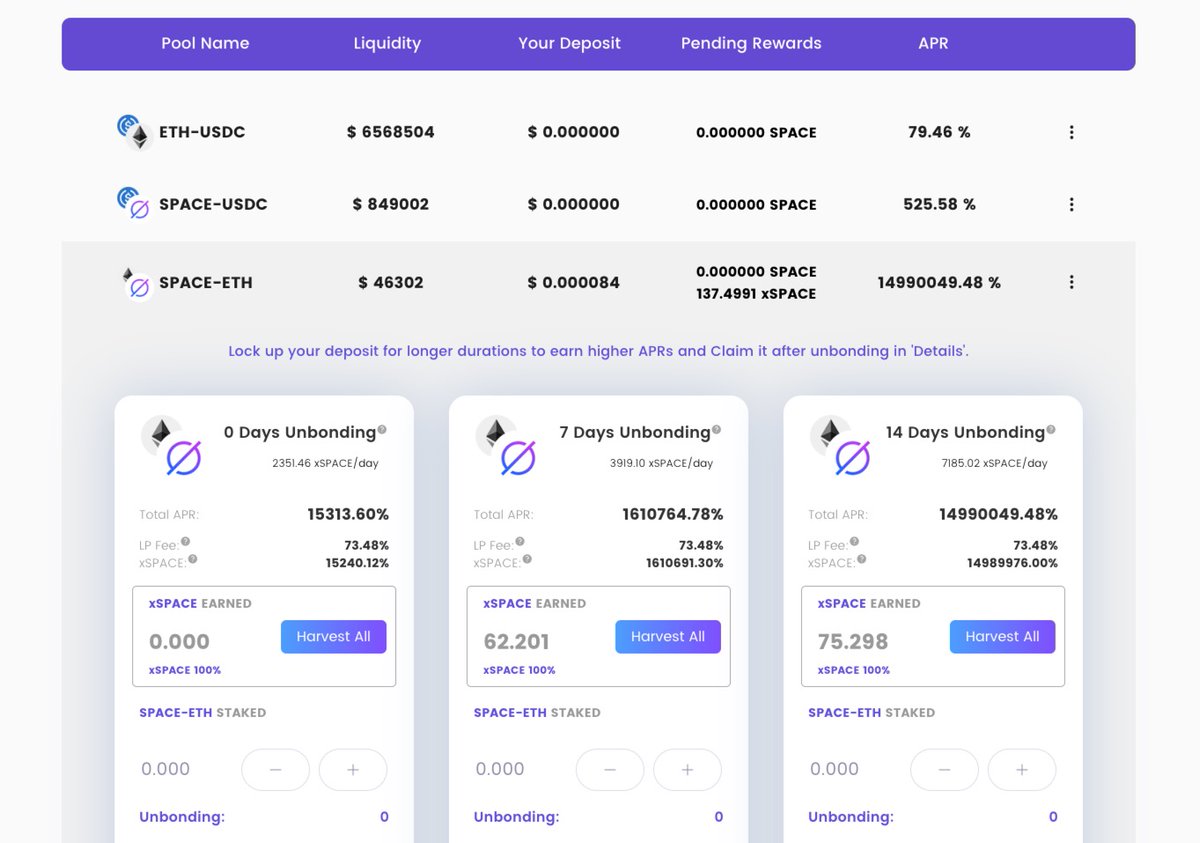Click the 2351.46 xSPACE/day rate
Viewport: 1200px width, 843px height.
pos(325,464)
